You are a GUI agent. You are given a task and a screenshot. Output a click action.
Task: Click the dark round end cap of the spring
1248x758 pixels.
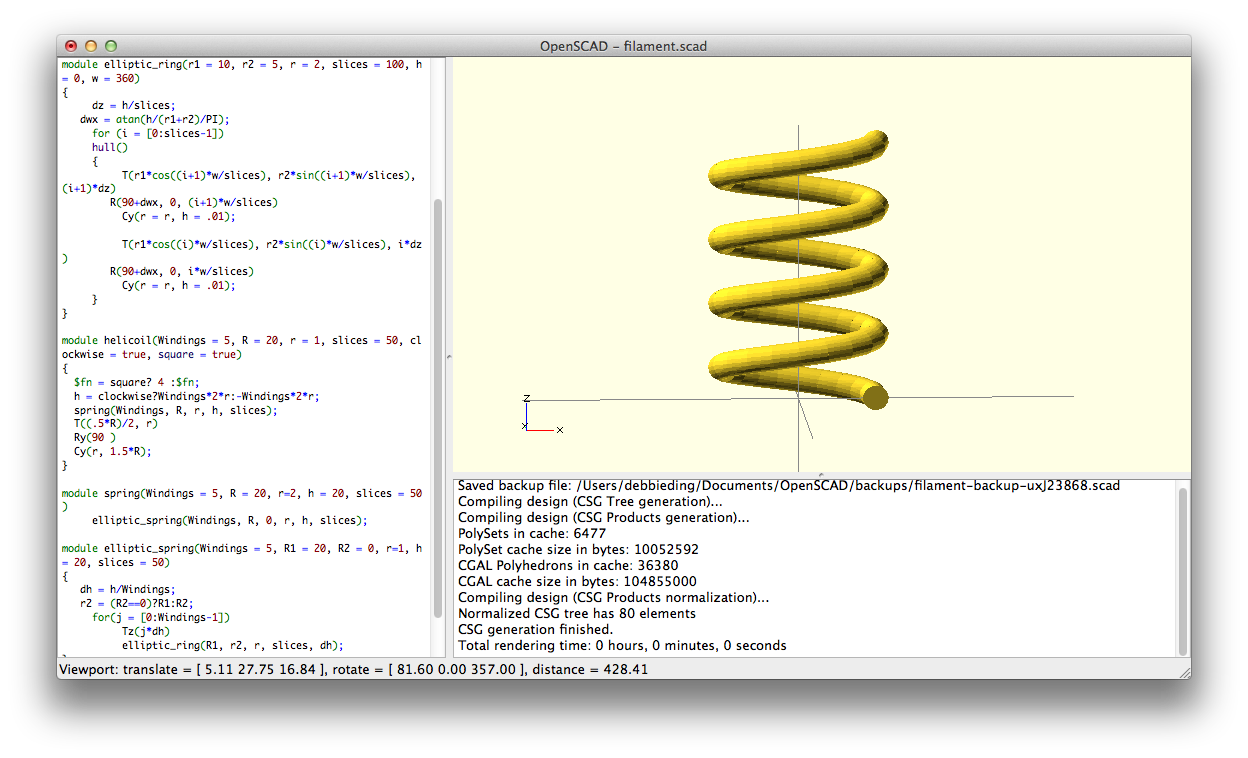(875, 398)
